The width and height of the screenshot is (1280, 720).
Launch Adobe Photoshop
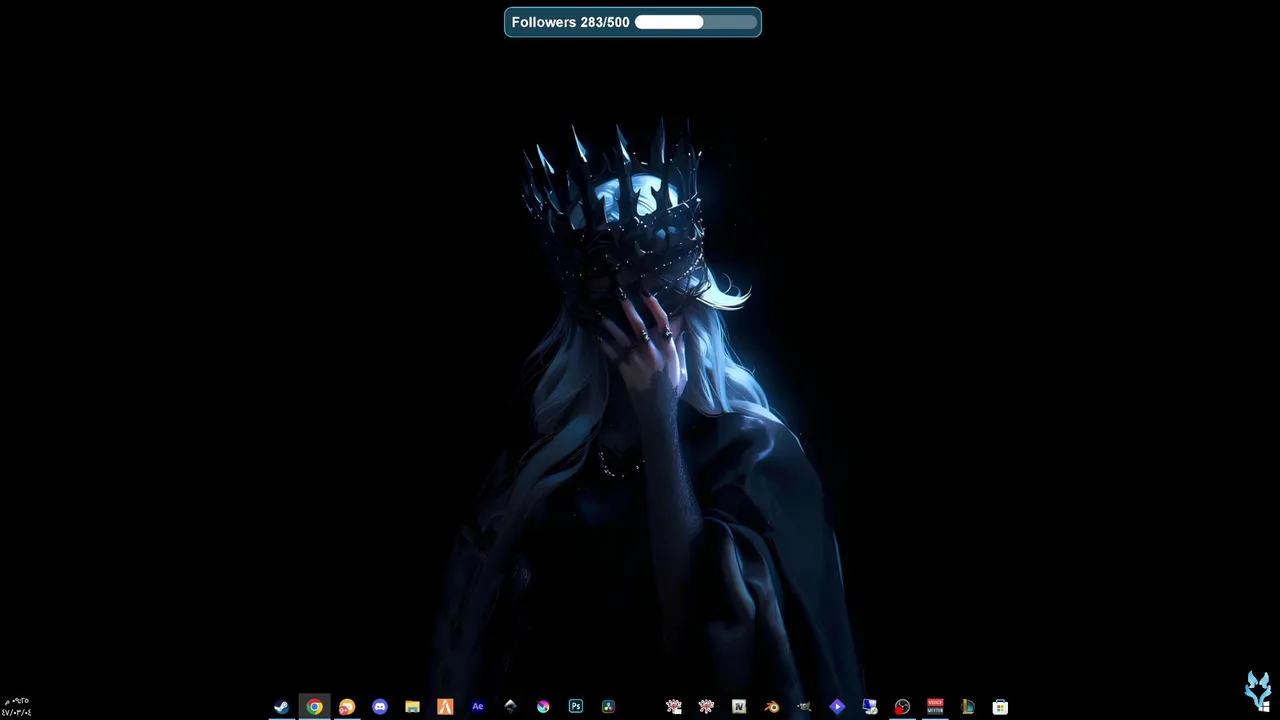pos(575,707)
